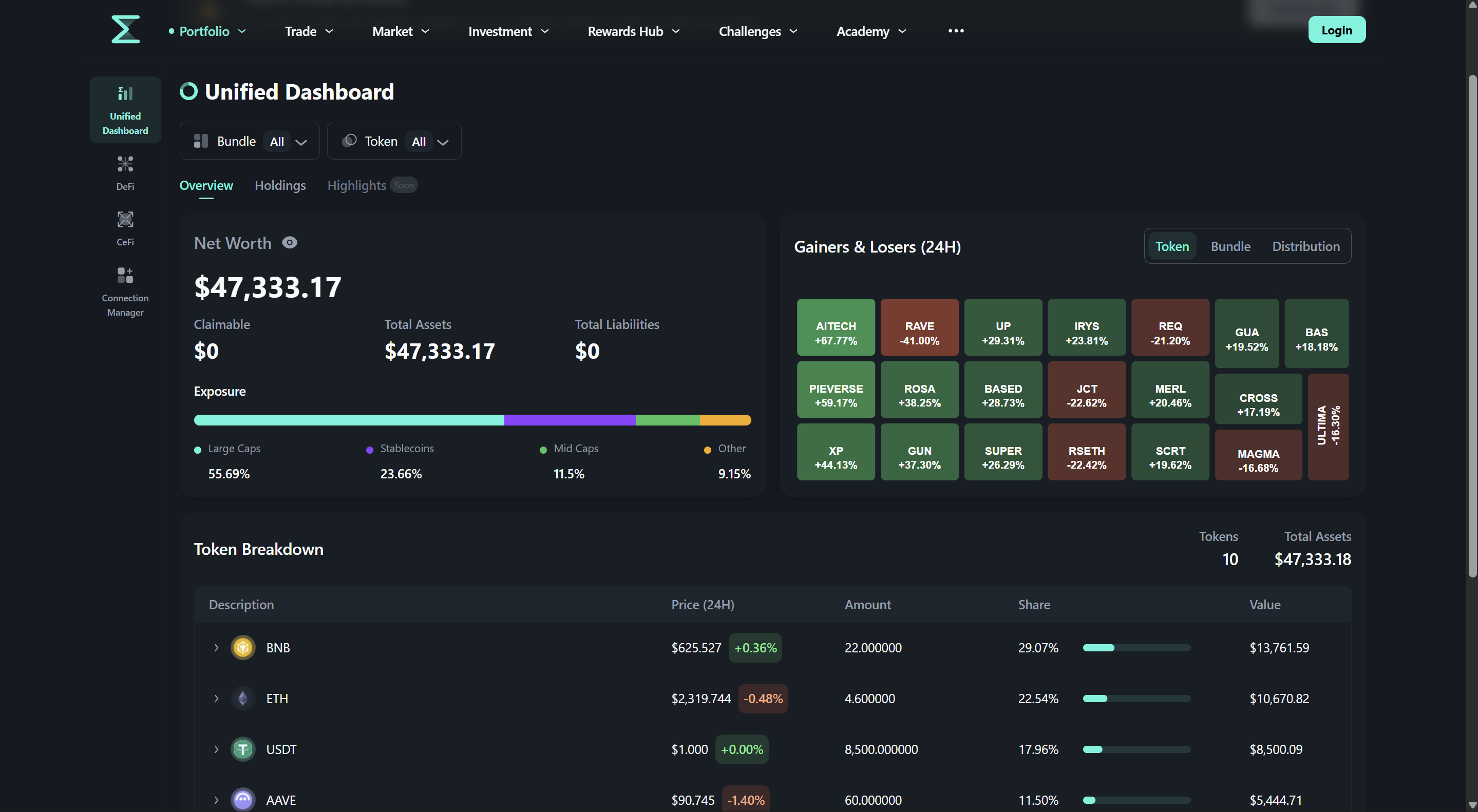Click the SwissBorg-style sigma logo

(x=125, y=29)
